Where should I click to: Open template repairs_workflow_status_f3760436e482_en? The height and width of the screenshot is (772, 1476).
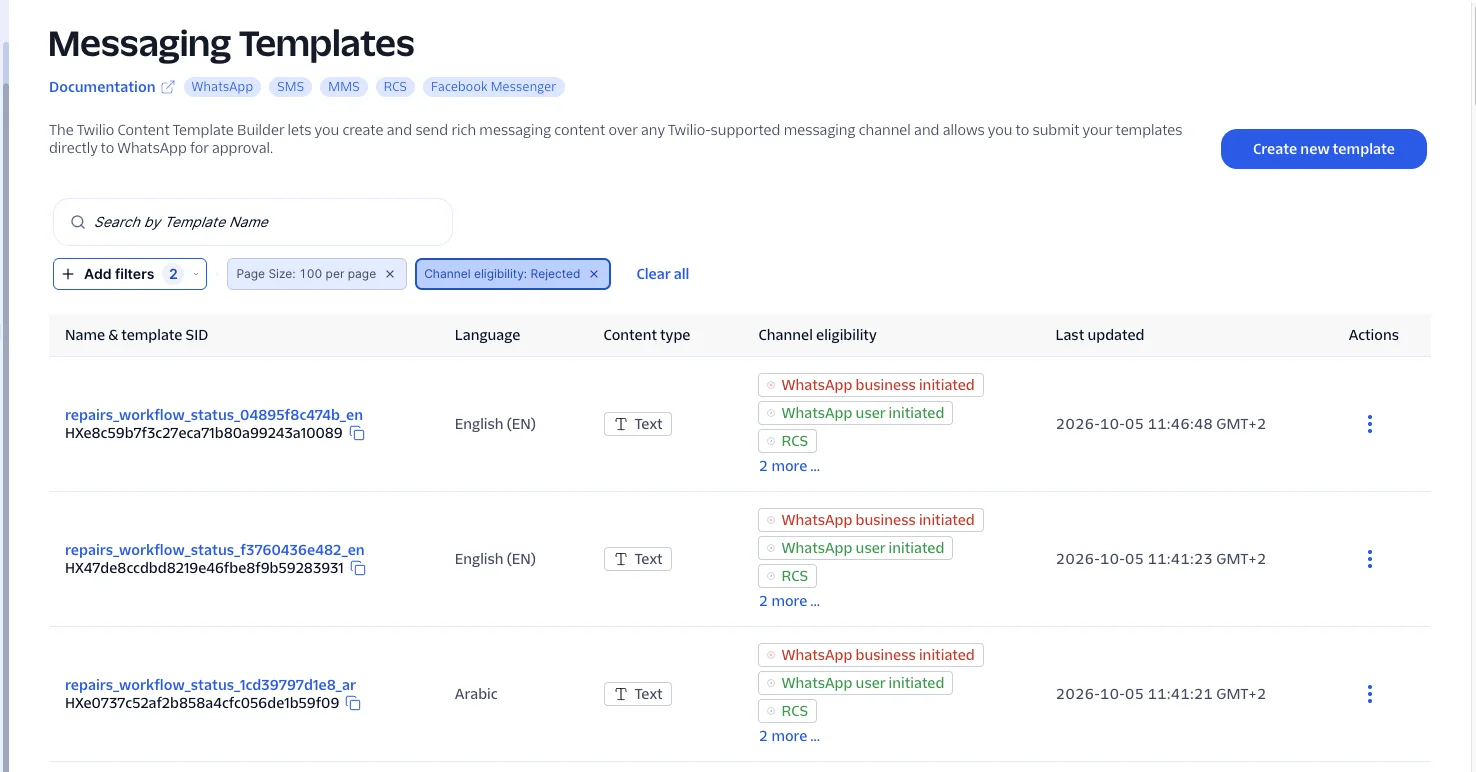214,550
